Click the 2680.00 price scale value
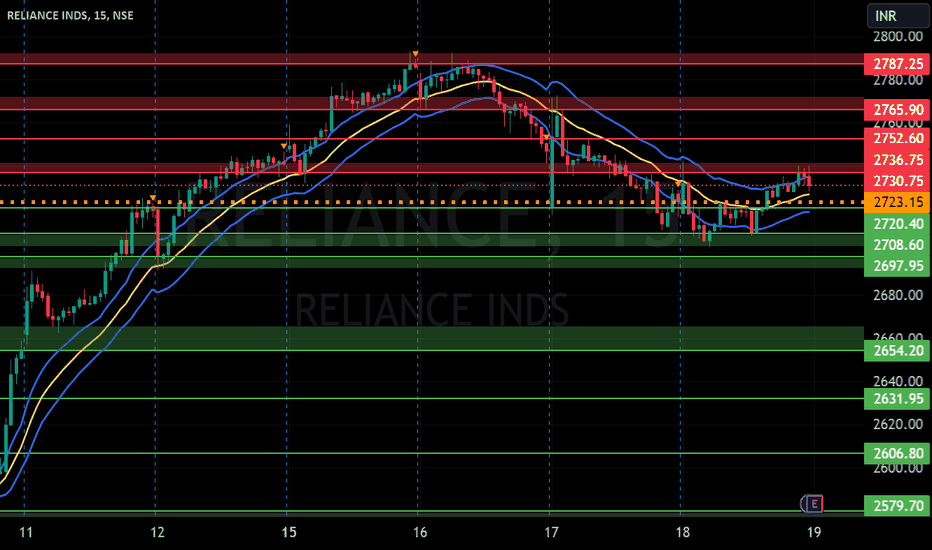 [x=898, y=296]
